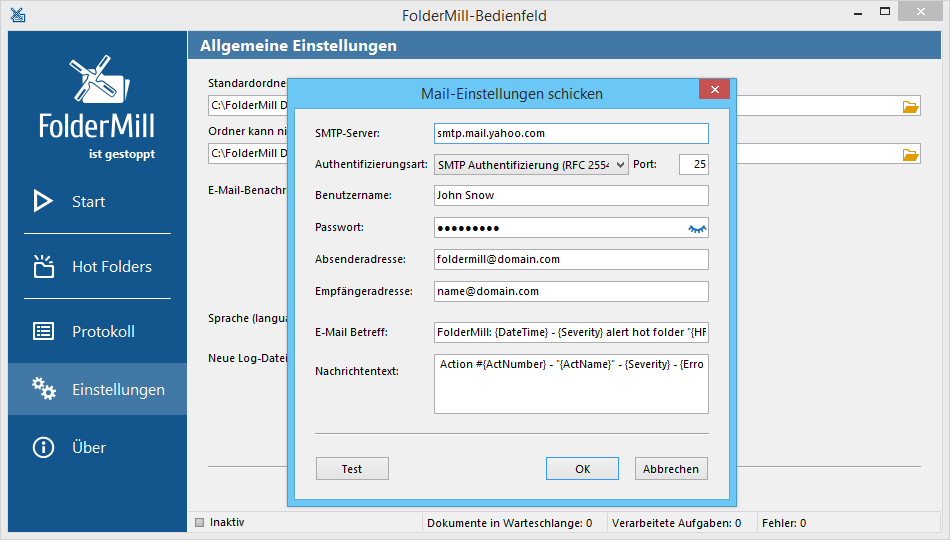Click 'Fehler: 0' in the status bar
The image size is (950, 540).
click(x=784, y=523)
